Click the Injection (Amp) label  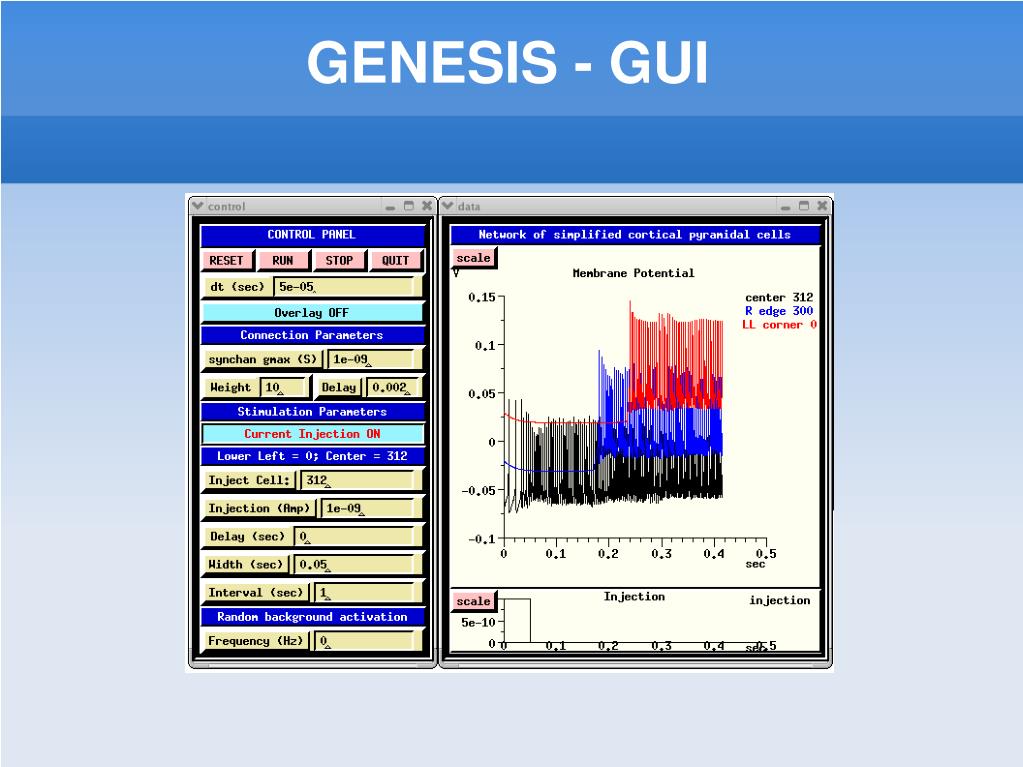[260, 509]
